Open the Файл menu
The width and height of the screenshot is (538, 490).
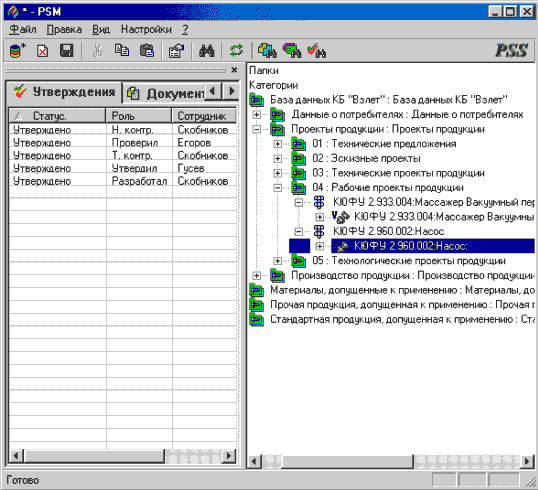[23, 30]
